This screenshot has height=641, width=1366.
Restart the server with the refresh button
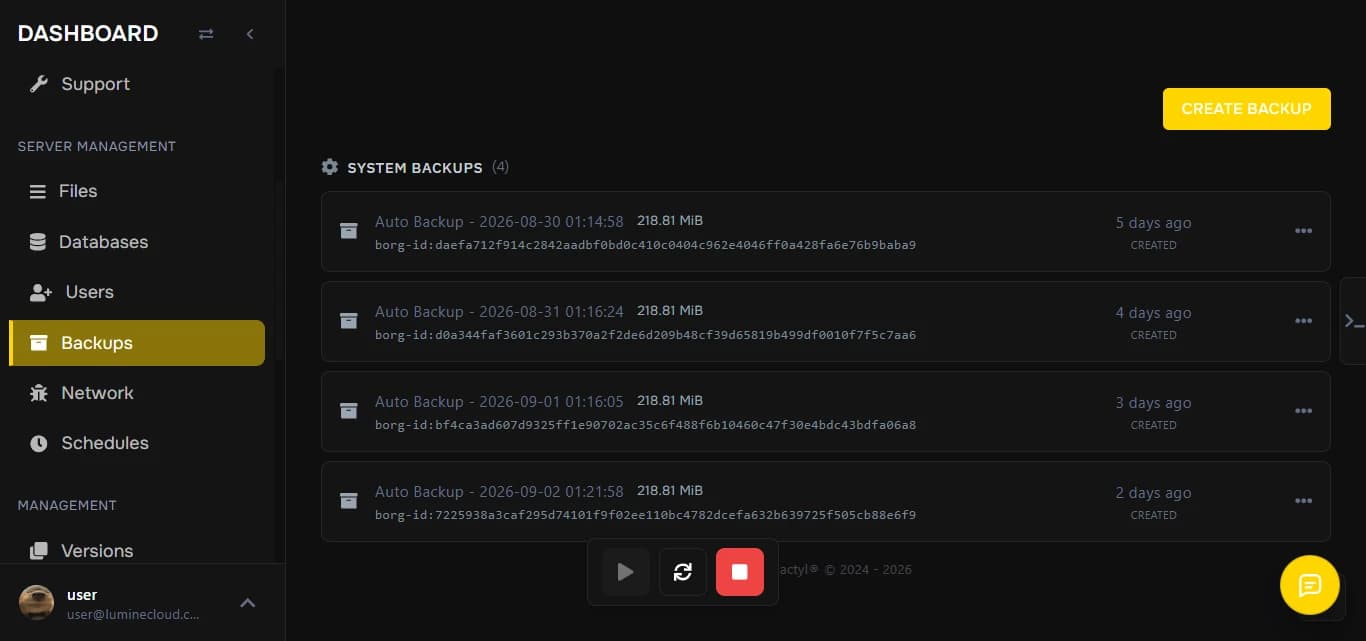683,572
